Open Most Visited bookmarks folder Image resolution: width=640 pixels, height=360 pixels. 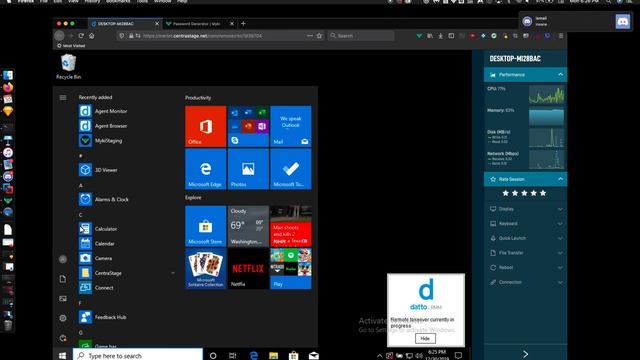[71, 46]
